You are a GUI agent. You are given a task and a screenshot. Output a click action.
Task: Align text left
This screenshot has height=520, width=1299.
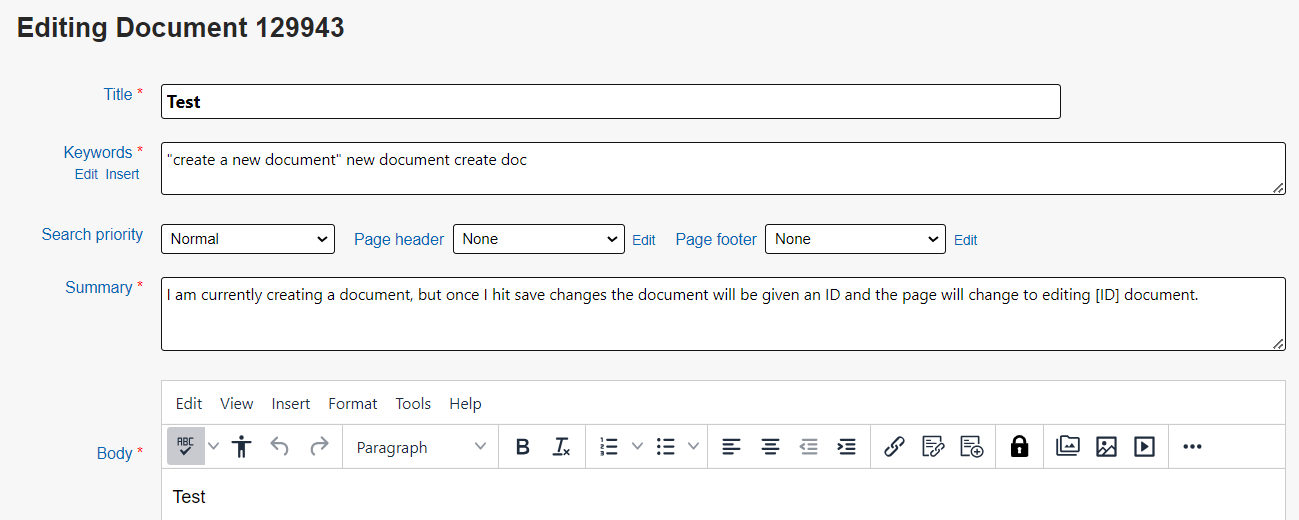tap(732, 447)
